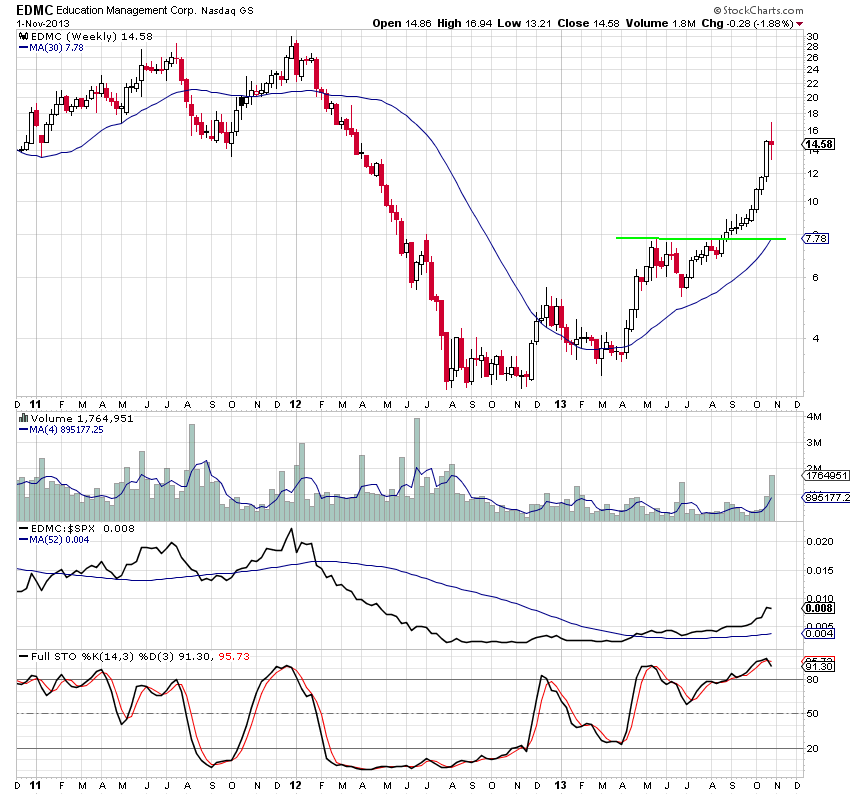850x795 pixels.
Task: Click the MA(52) 0.004 legend
Action: (x=54, y=540)
